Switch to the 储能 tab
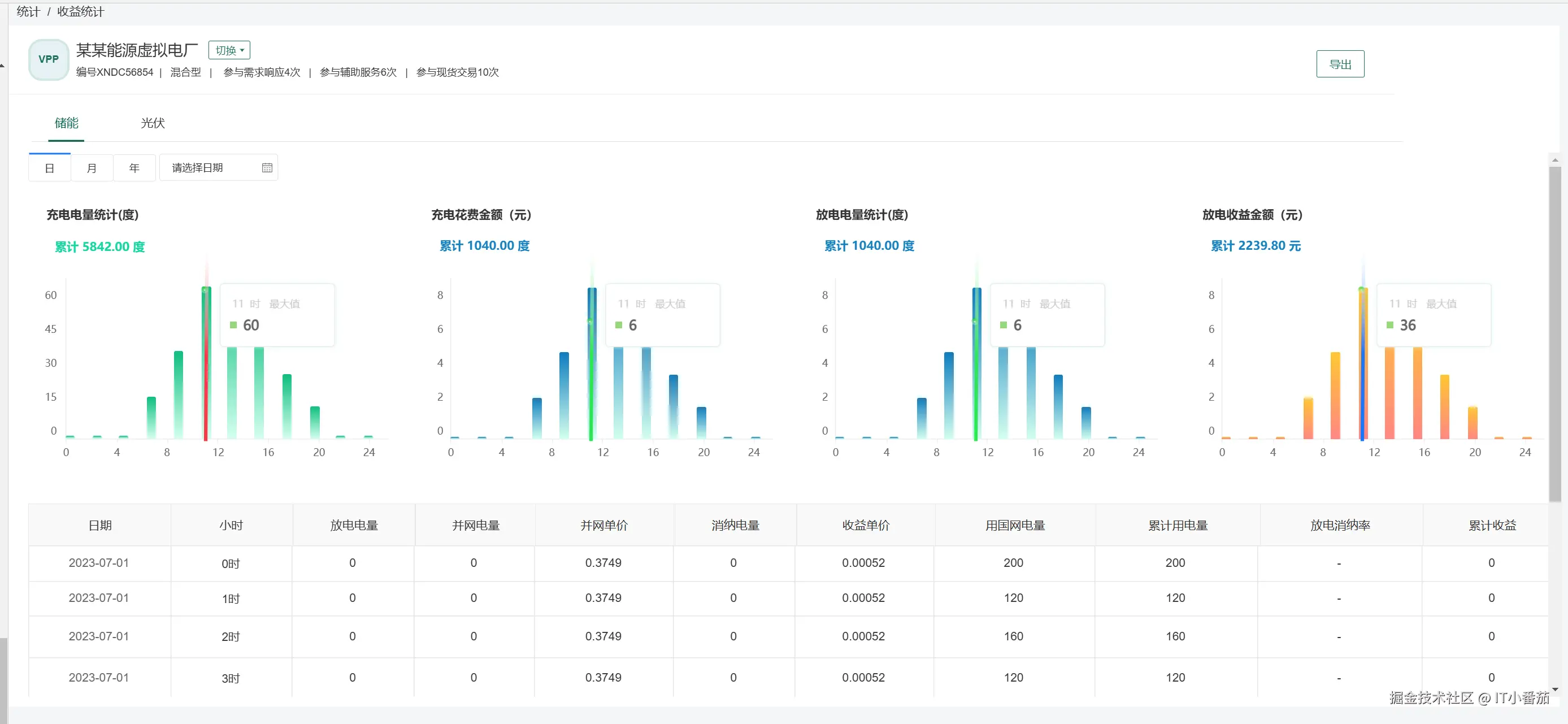The height and width of the screenshot is (724, 1568). point(66,124)
